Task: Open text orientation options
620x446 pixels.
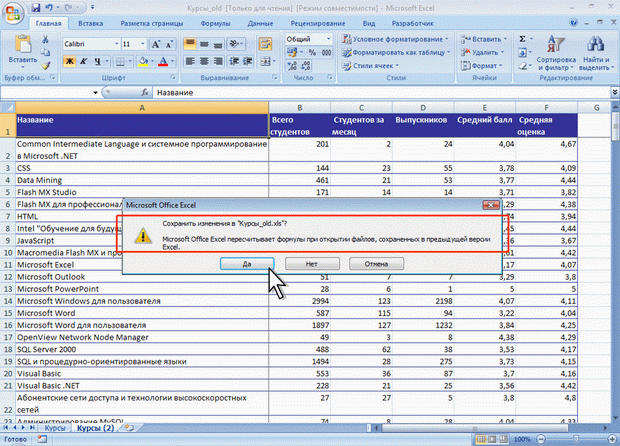Action: (236, 44)
